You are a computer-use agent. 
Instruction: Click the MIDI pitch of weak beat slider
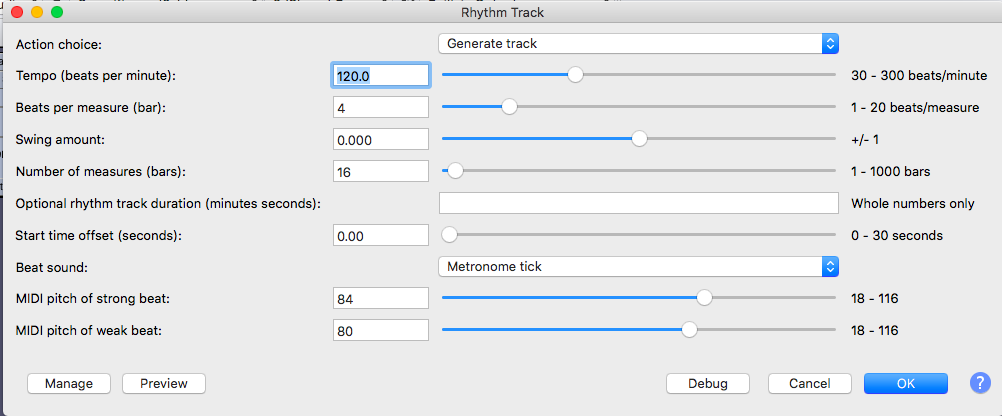pyautogui.click(x=689, y=330)
